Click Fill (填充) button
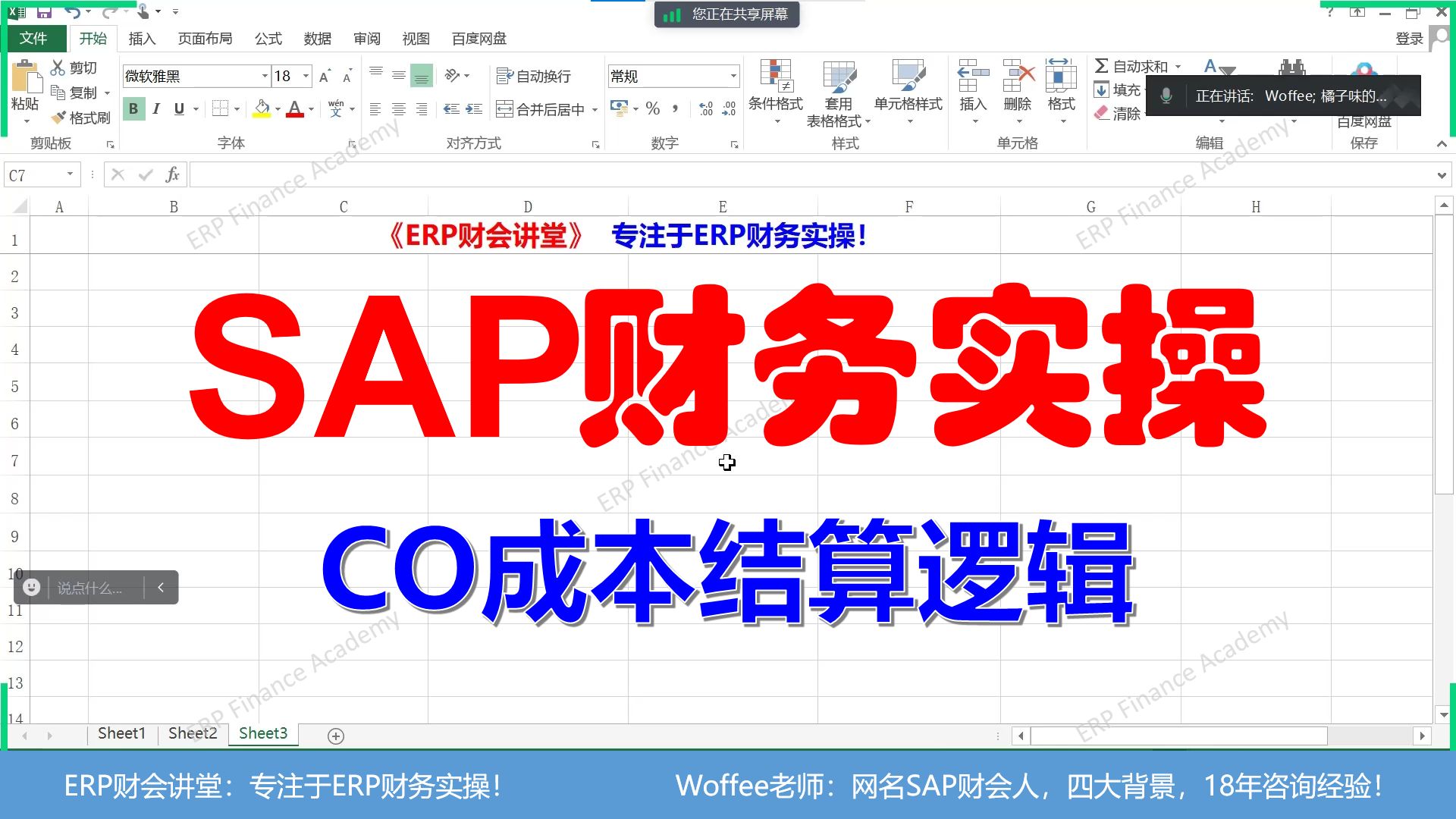Image resolution: width=1456 pixels, height=819 pixels. tap(1118, 90)
